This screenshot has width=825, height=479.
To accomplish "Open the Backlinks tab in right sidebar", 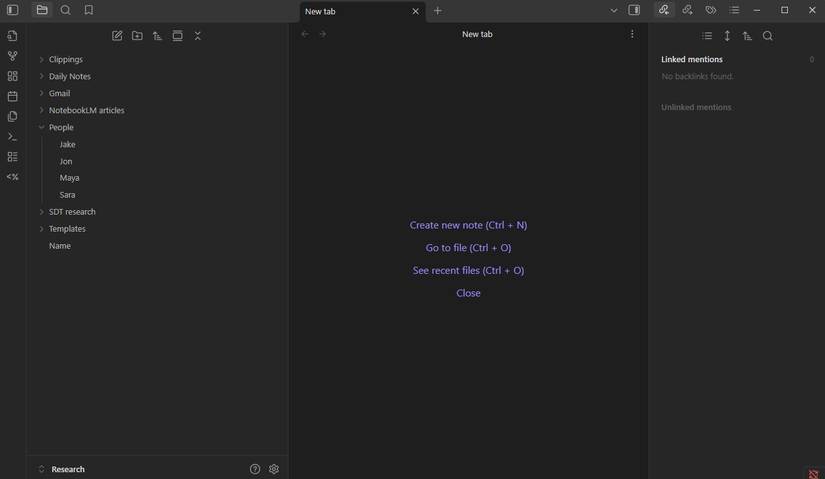I will [x=663, y=10].
